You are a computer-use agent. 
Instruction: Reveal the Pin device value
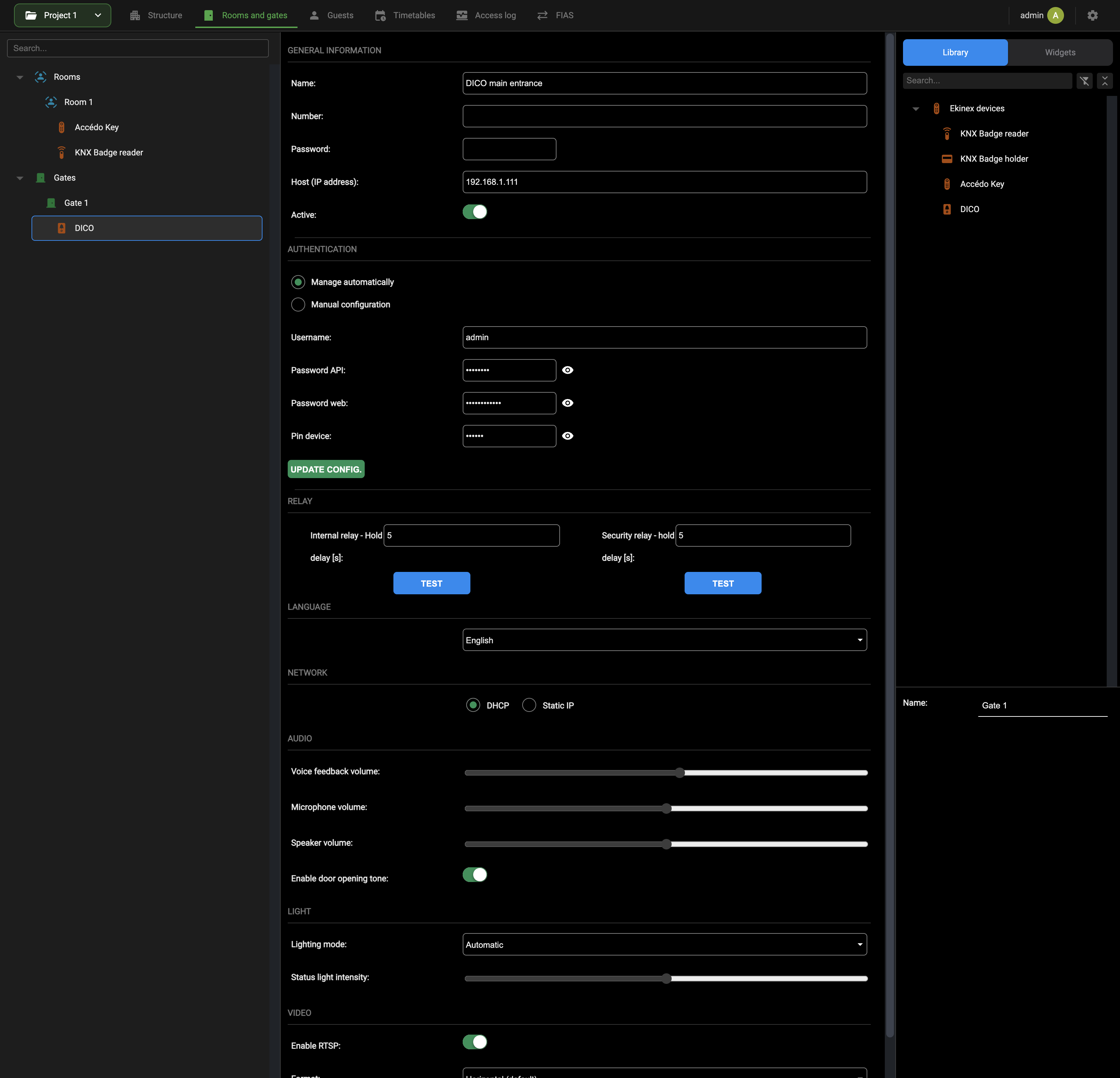[x=567, y=436]
